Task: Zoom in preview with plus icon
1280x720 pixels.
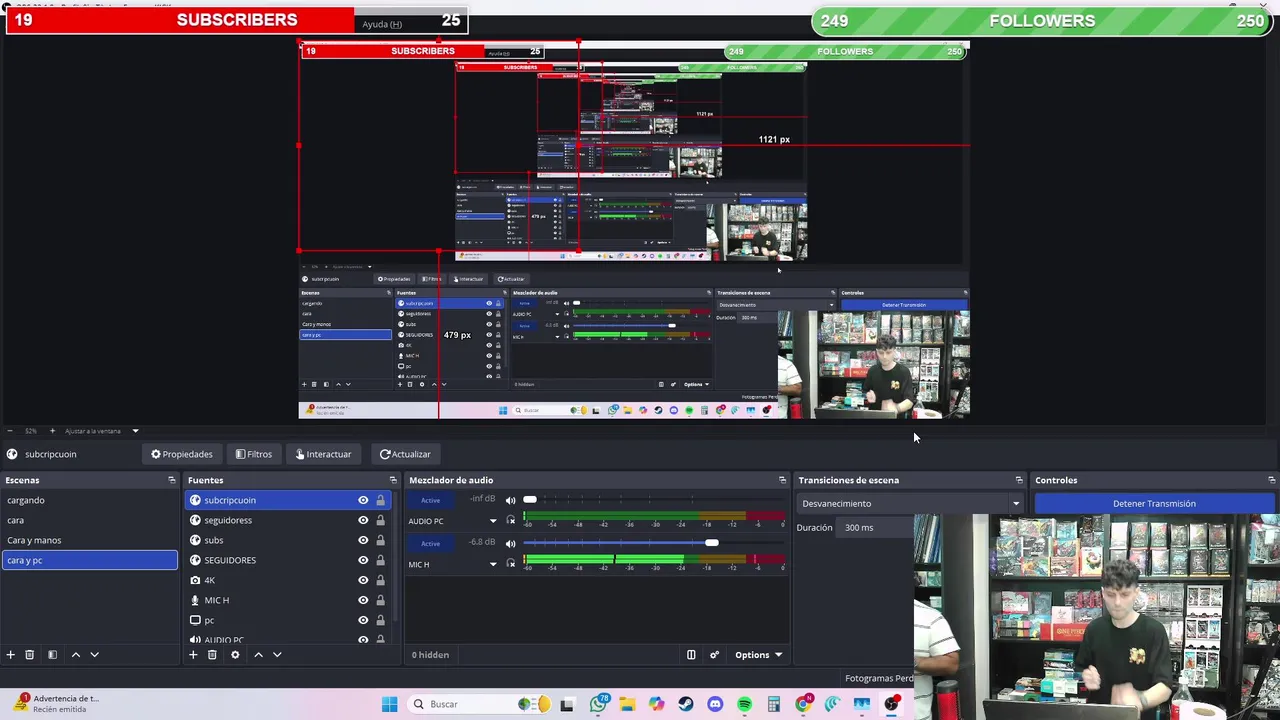Action: coord(53,431)
